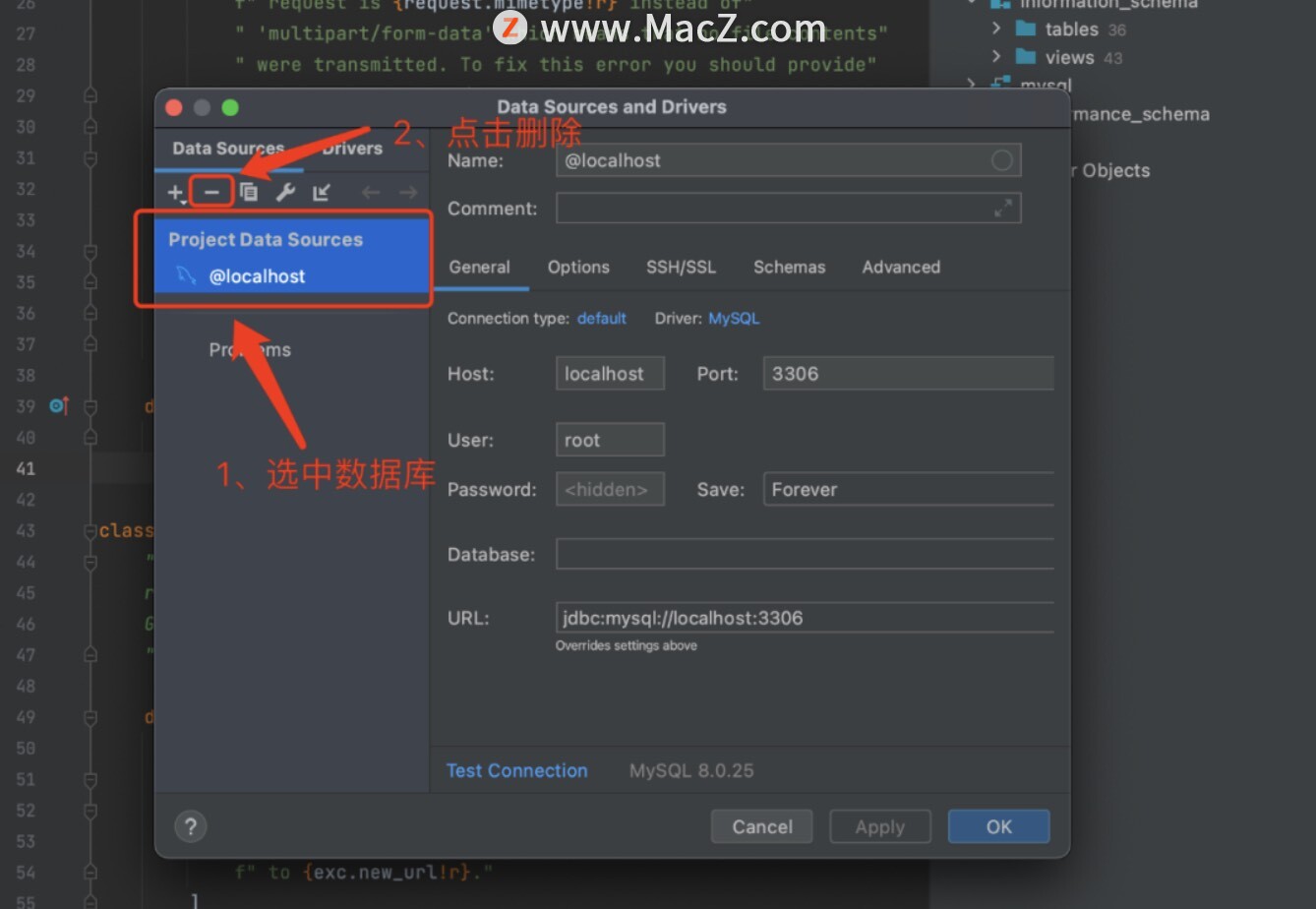Screen dimensions: 1316x909
Task: Click the wrench icon in dialog toolbar
Action: [x=285, y=193]
